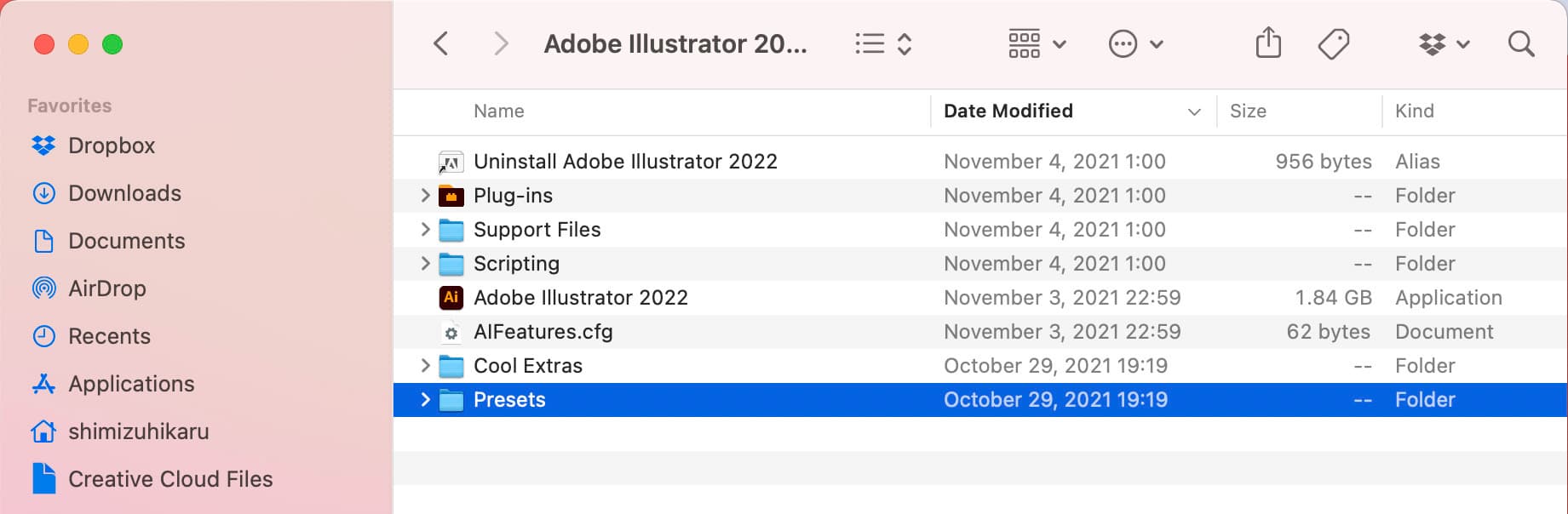The width and height of the screenshot is (1568, 514).
Task: Open Creative Cloud Files from the sidebar
Action: [x=170, y=478]
